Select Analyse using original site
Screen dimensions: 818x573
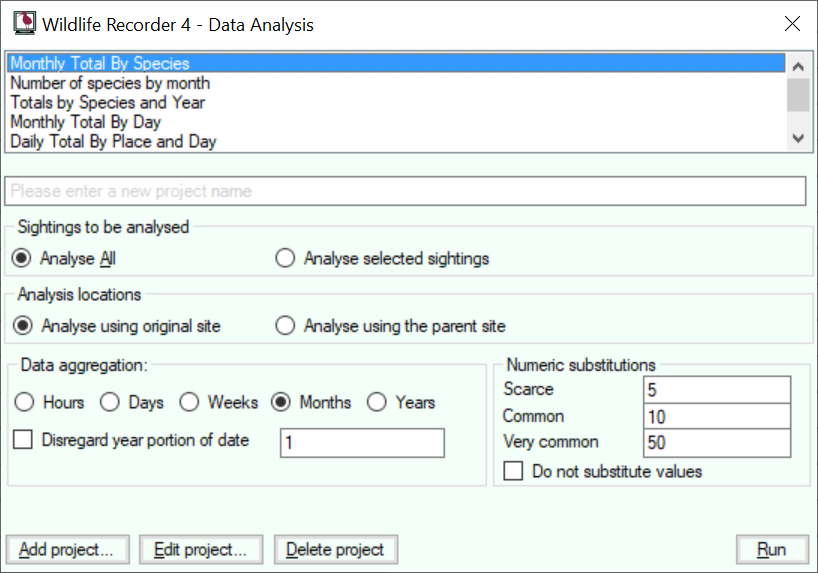point(117,326)
